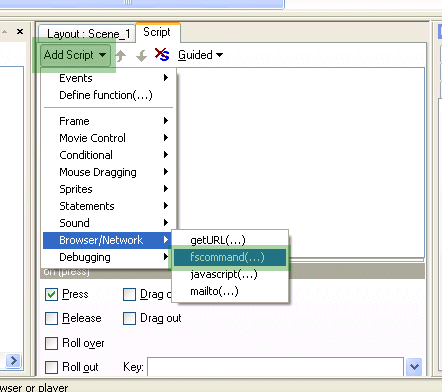Click the Key input field
The image size is (442, 392).
(275, 367)
